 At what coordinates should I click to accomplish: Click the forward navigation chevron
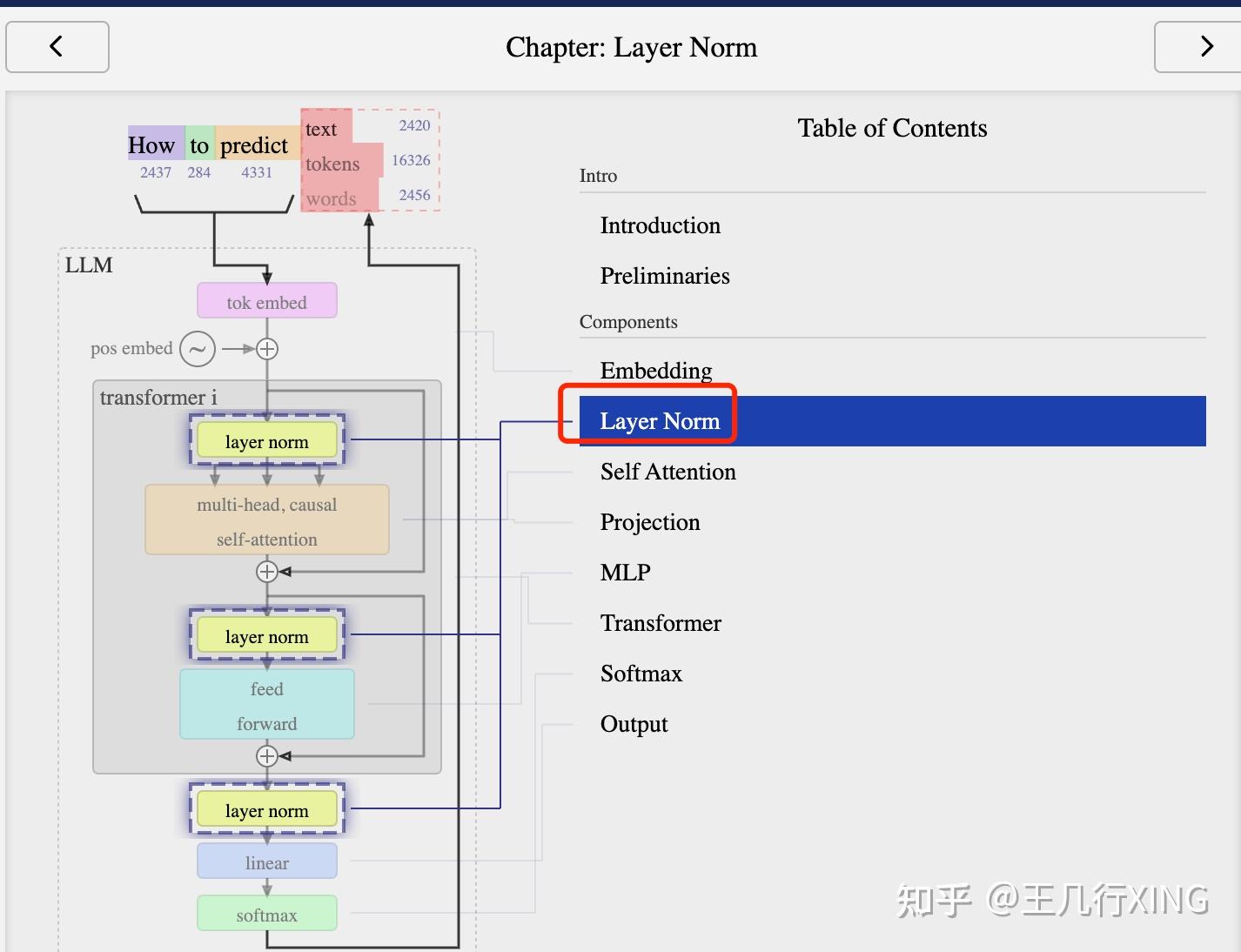(x=1206, y=47)
